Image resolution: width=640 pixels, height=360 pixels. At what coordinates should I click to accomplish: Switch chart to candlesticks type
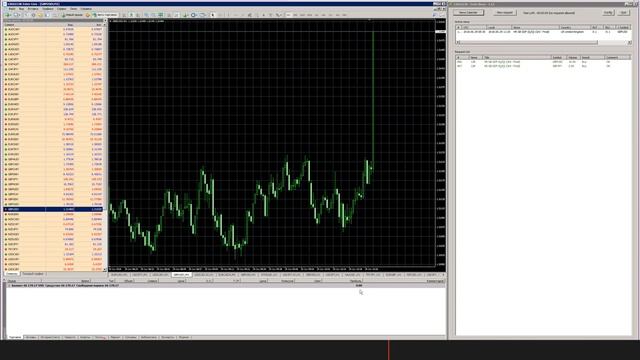131,15
